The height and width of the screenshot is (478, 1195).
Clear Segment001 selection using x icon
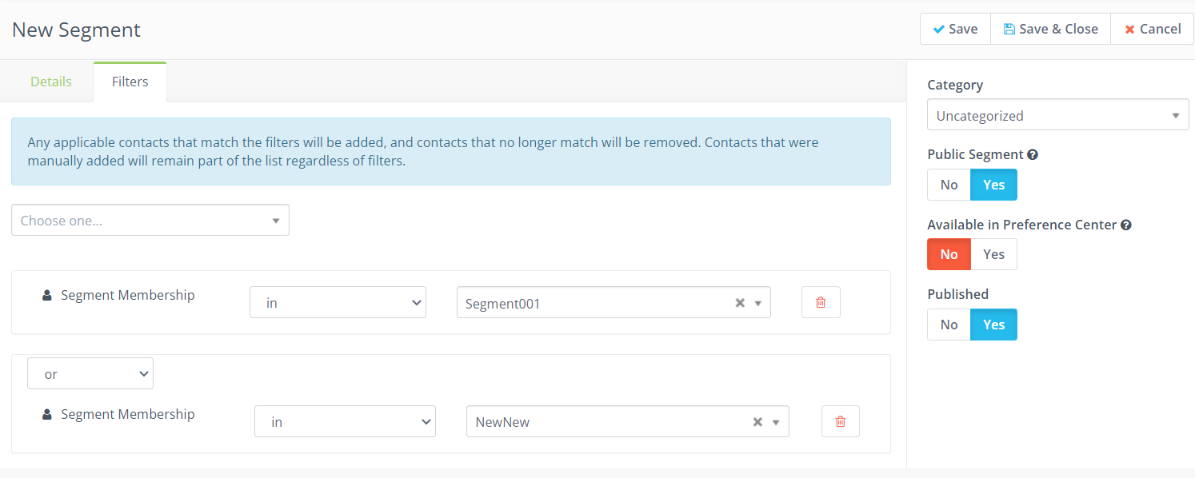(740, 303)
